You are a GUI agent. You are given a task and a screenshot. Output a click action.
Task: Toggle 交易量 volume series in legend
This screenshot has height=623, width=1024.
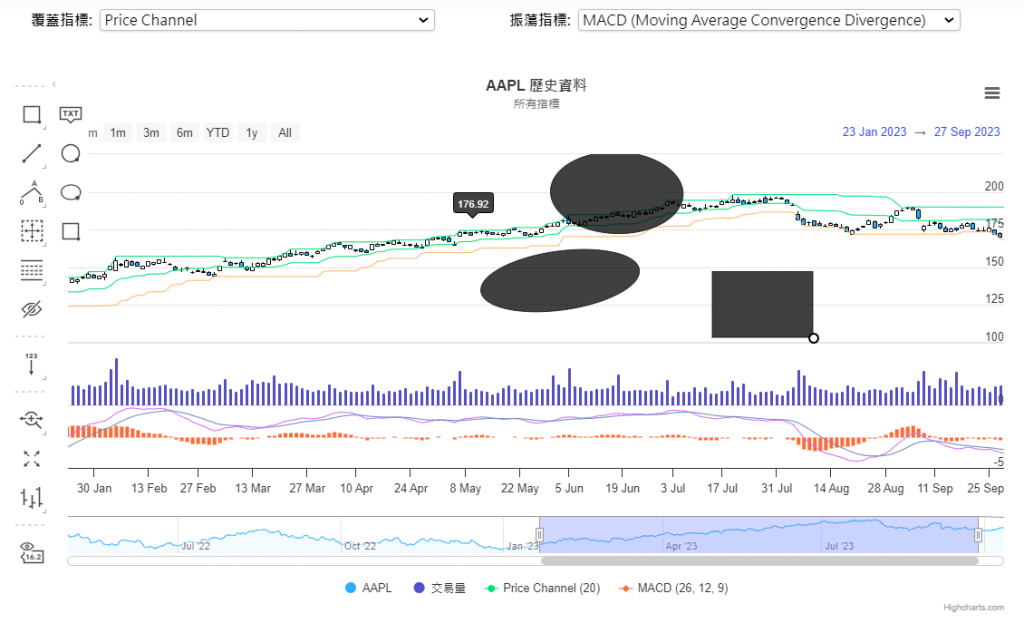click(440, 588)
